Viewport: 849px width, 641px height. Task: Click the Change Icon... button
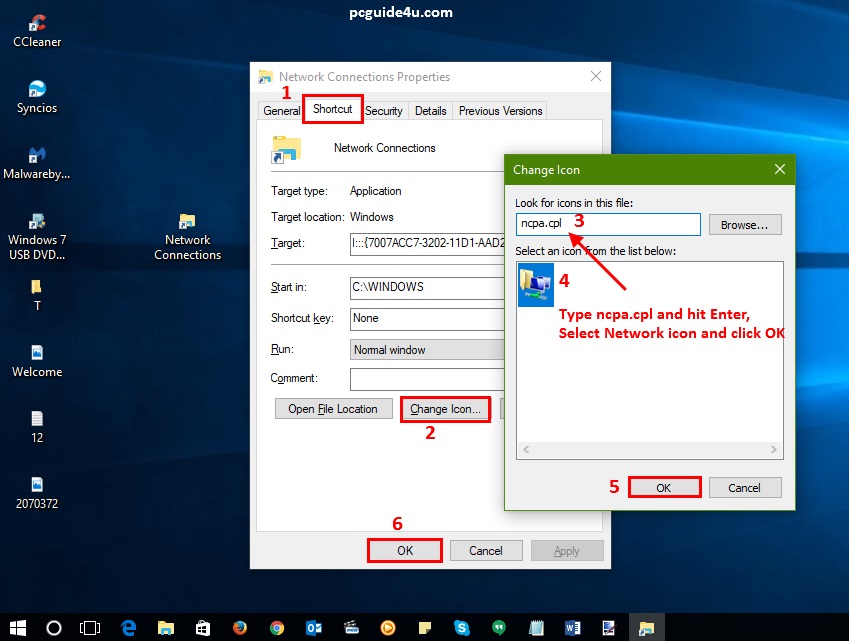click(445, 409)
